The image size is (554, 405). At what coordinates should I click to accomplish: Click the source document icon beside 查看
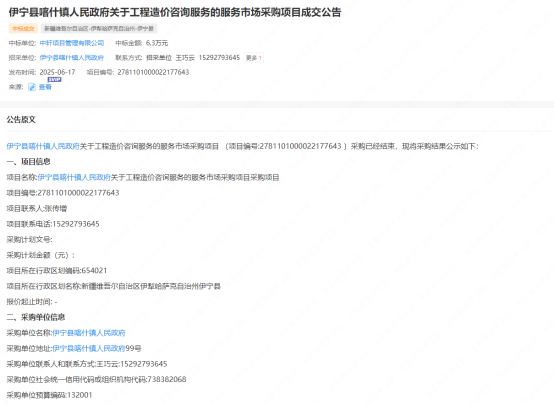click(32, 87)
